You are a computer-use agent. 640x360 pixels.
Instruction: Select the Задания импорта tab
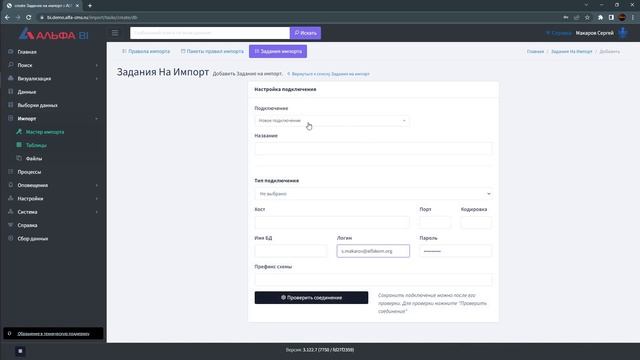tap(278, 51)
